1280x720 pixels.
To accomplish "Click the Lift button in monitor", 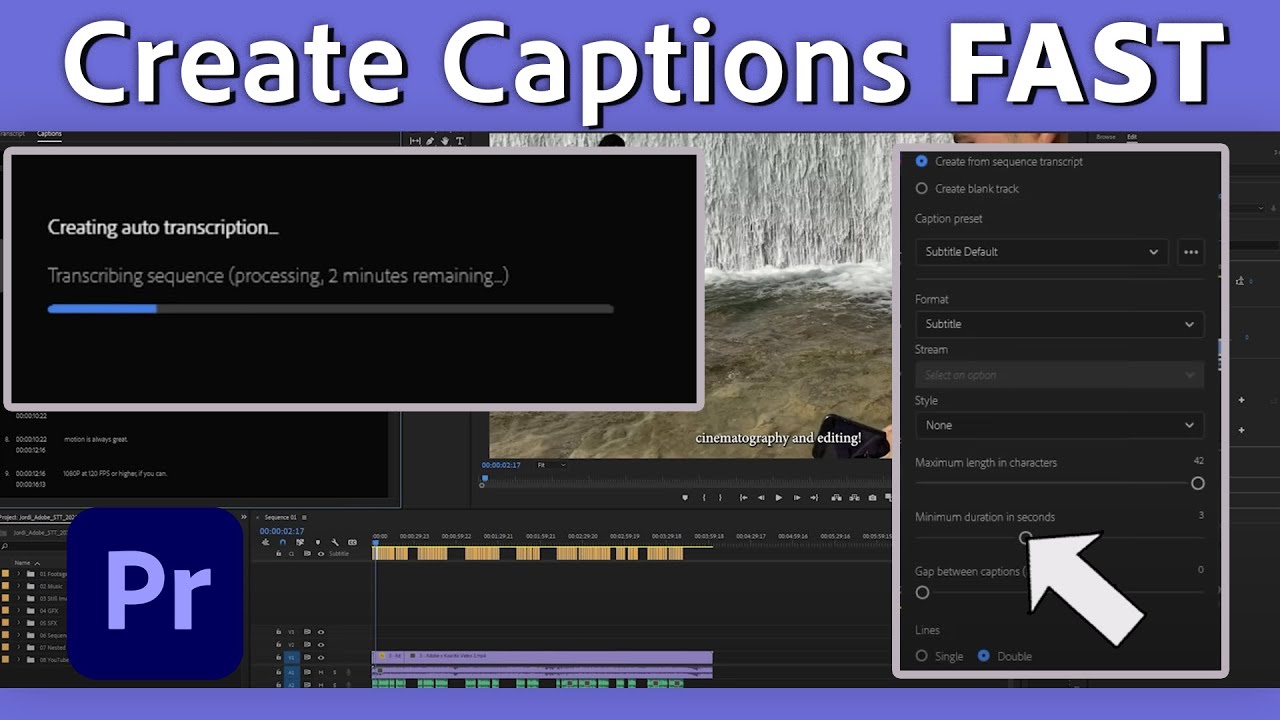I will [836, 497].
